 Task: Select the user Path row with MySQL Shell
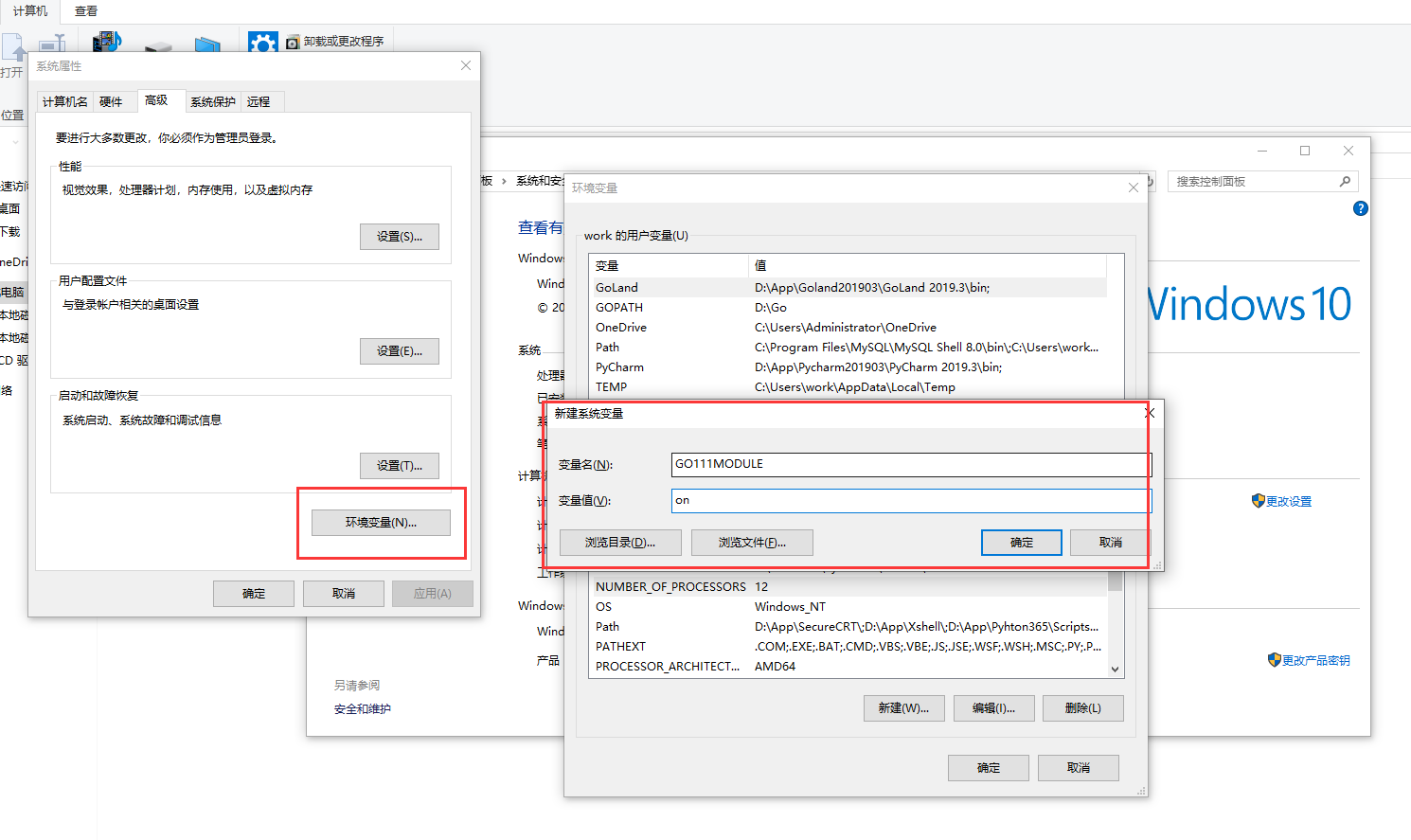pyautogui.click(x=848, y=348)
